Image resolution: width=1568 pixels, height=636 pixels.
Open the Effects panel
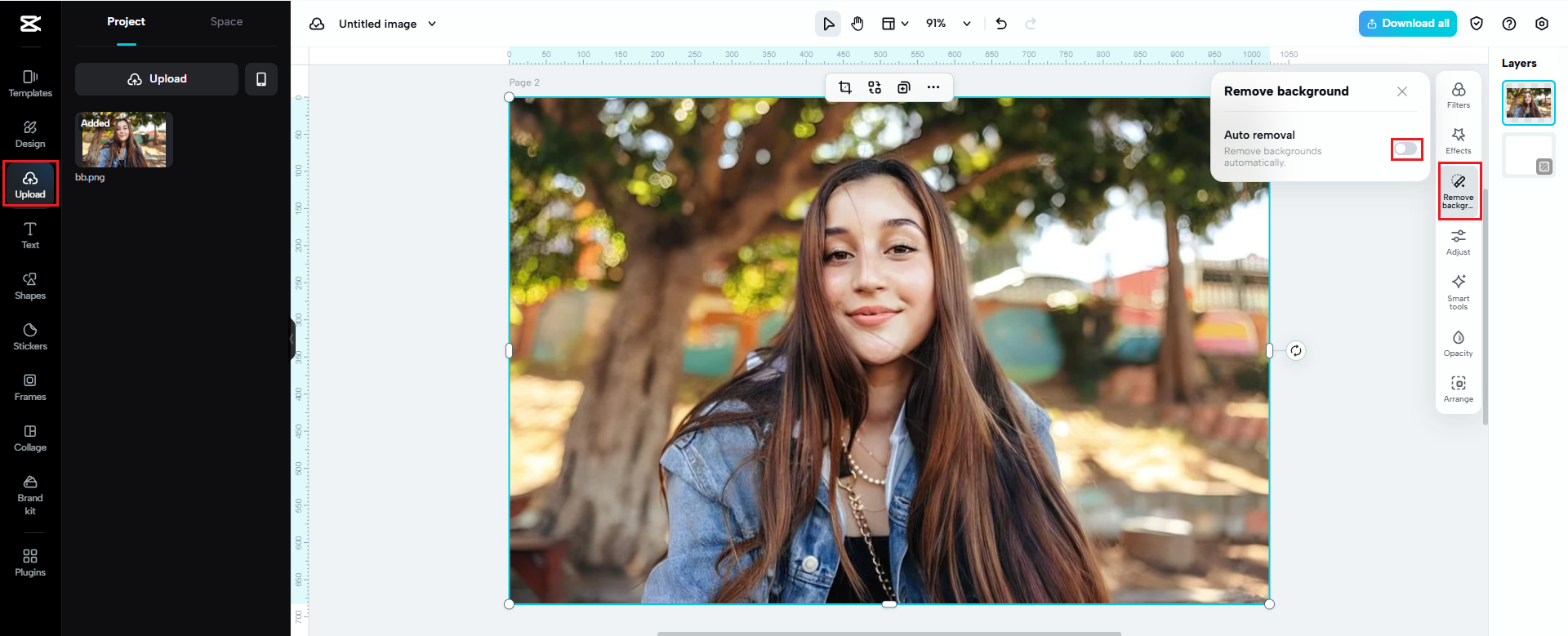1458,140
